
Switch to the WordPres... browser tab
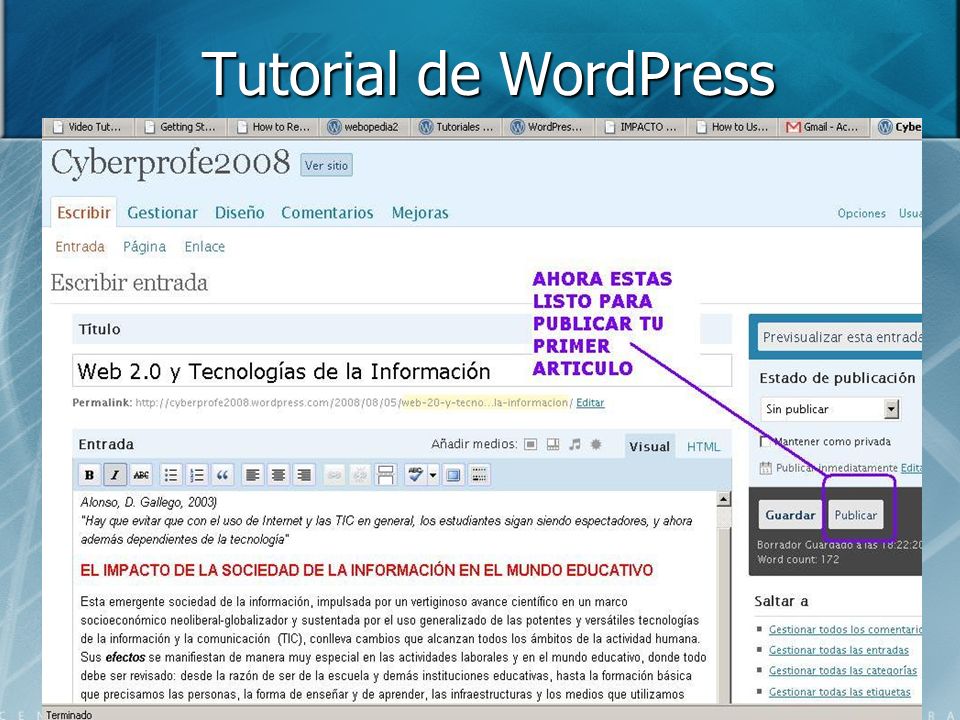point(549,127)
